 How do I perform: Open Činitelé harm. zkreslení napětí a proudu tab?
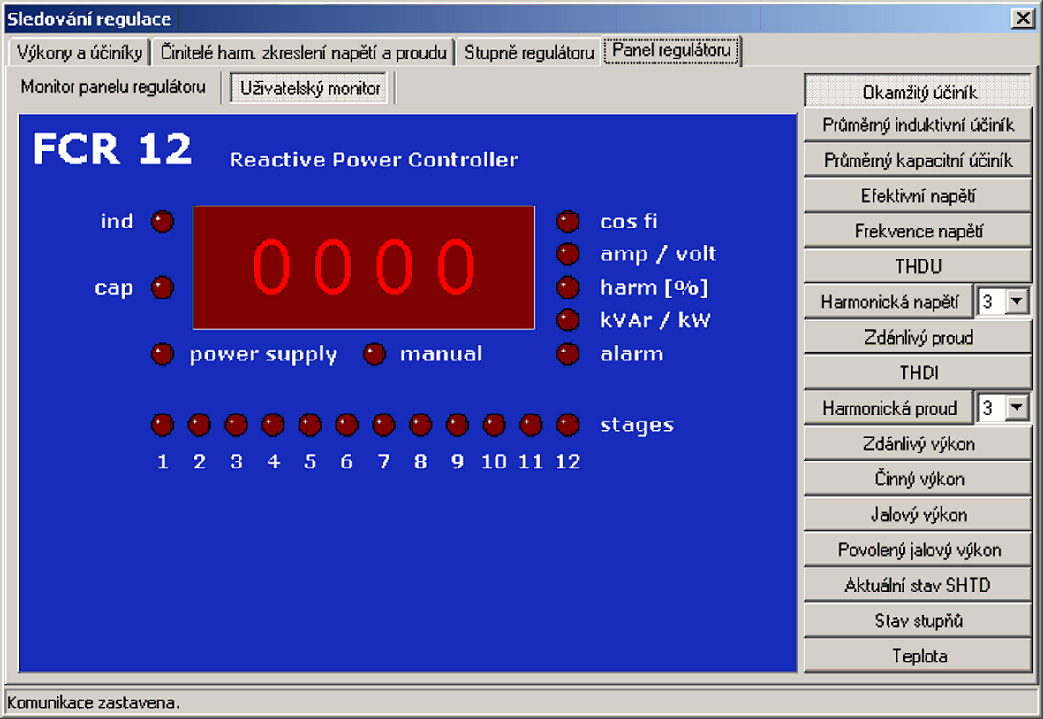pos(303,53)
